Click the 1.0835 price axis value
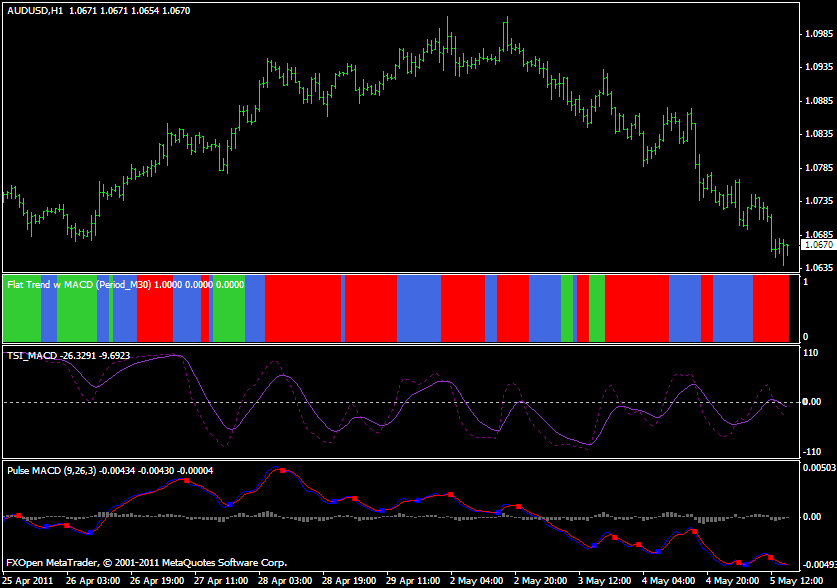Viewport: 837px width, 588px height. pos(819,134)
